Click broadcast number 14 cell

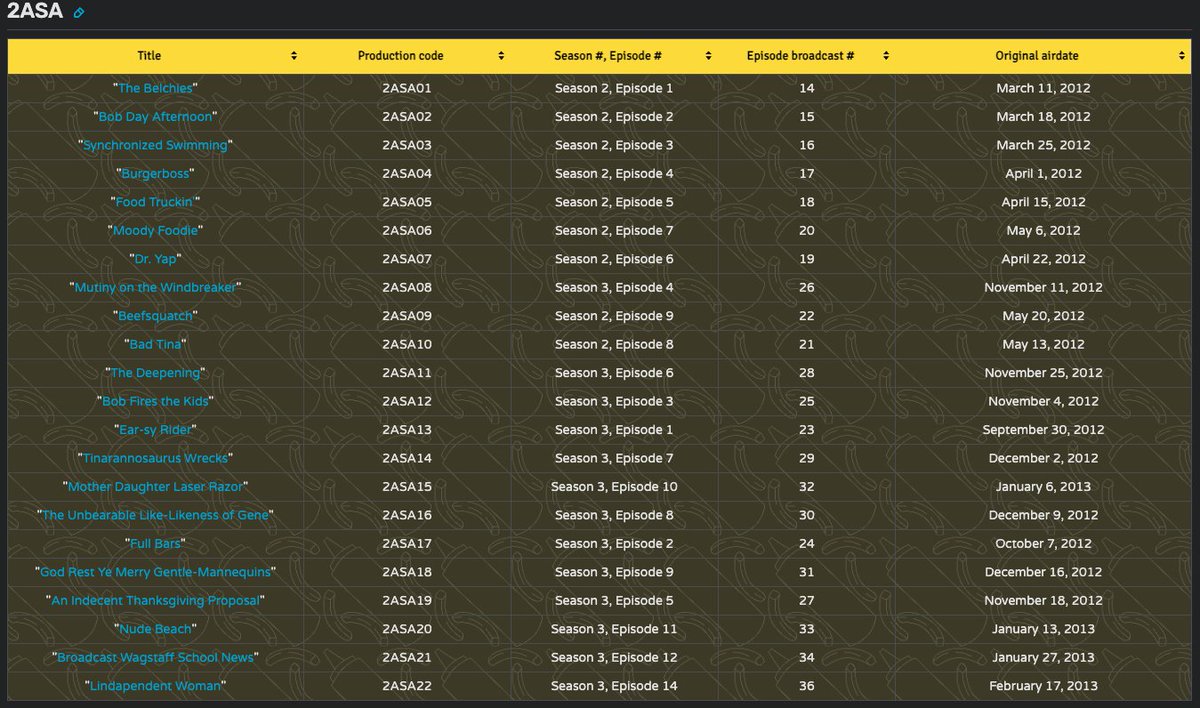[x=807, y=88]
